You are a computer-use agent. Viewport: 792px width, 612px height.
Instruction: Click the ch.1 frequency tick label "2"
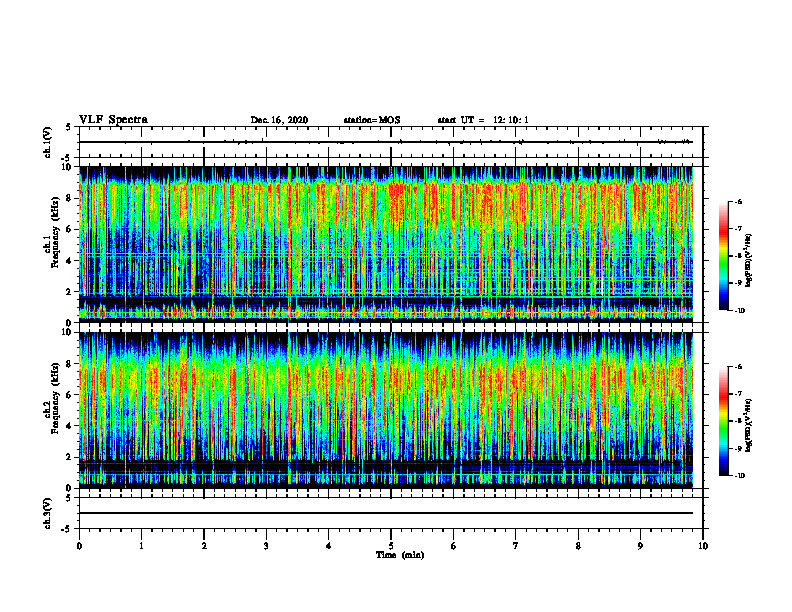[x=70, y=292]
